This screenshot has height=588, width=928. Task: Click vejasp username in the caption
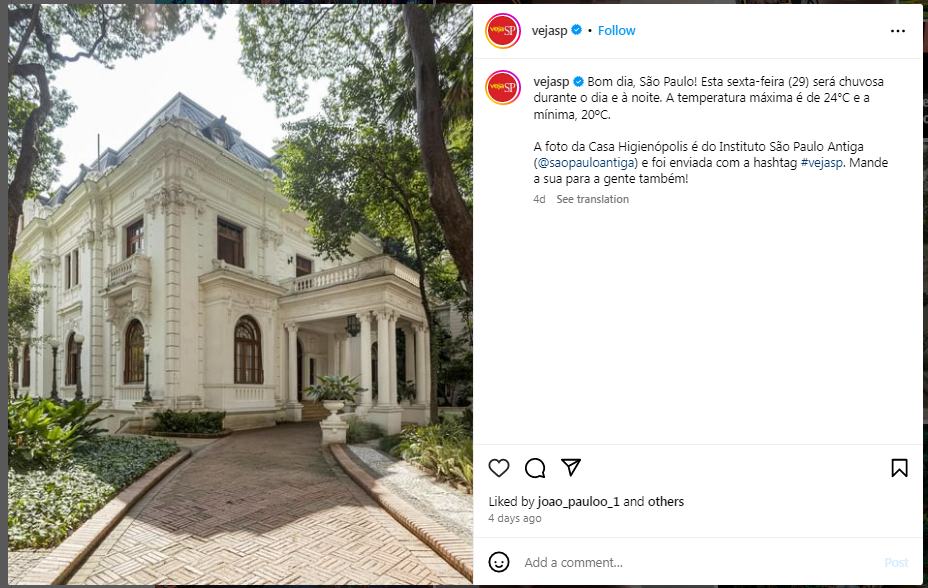551,82
